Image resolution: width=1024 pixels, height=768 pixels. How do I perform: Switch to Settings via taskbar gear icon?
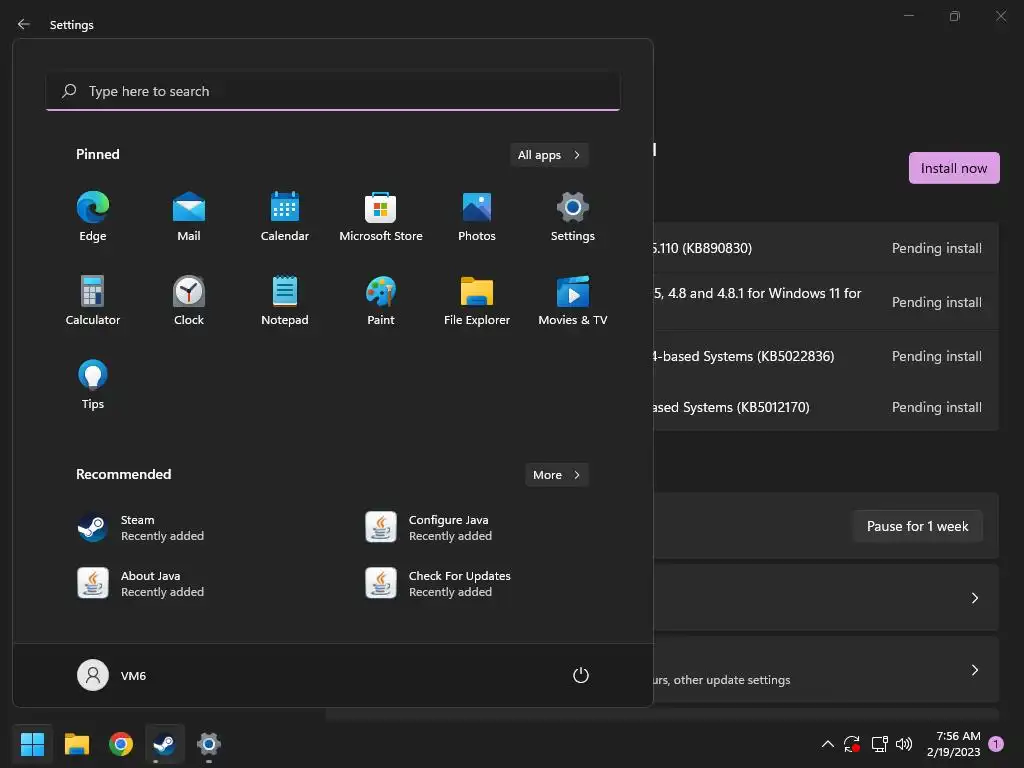[x=209, y=744]
